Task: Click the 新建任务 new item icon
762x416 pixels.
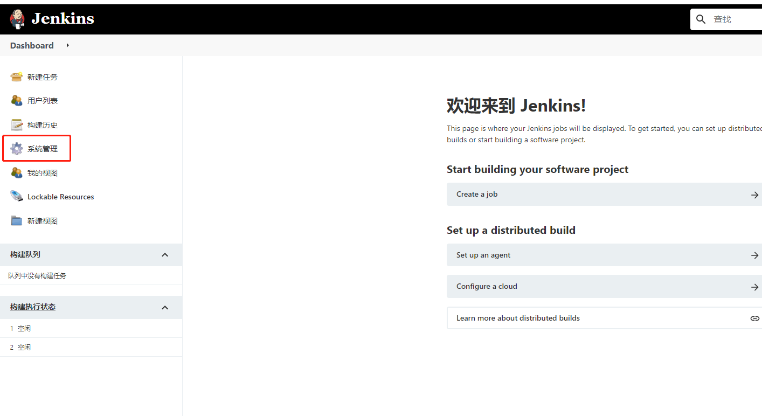Action: 17,76
